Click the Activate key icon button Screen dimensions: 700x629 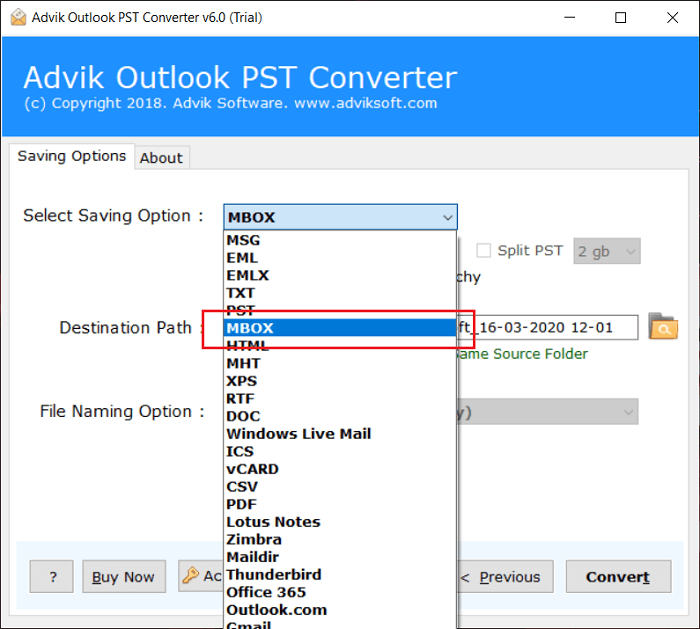click(x=201, y=576)
